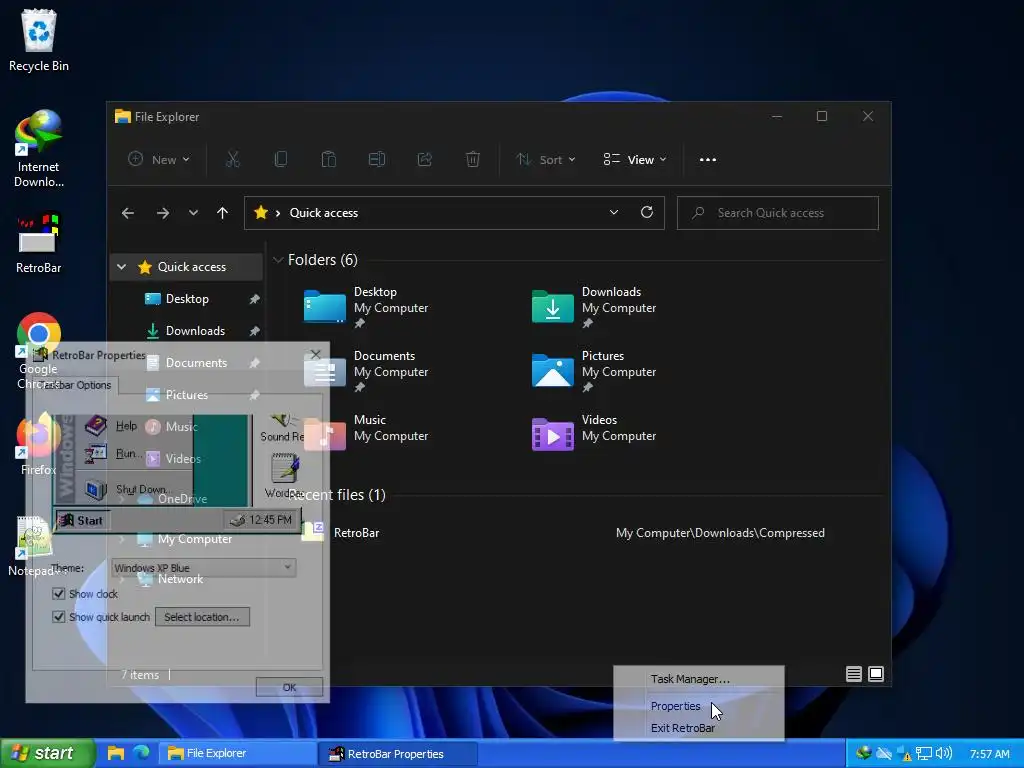Open the Theme combo box showing Windows XP Blue
Screen dimensions: 1024x768
(x=203, y=568)
